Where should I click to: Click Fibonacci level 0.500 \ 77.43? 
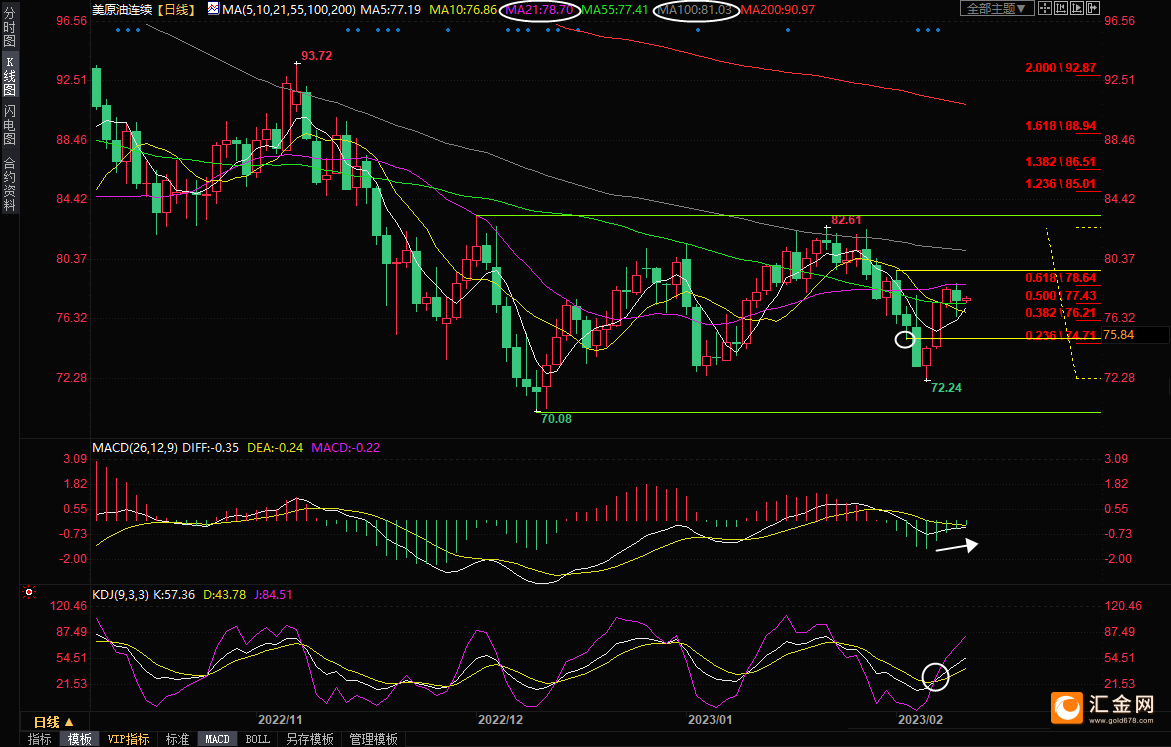pyautogui.click(x=1060, y=296)
